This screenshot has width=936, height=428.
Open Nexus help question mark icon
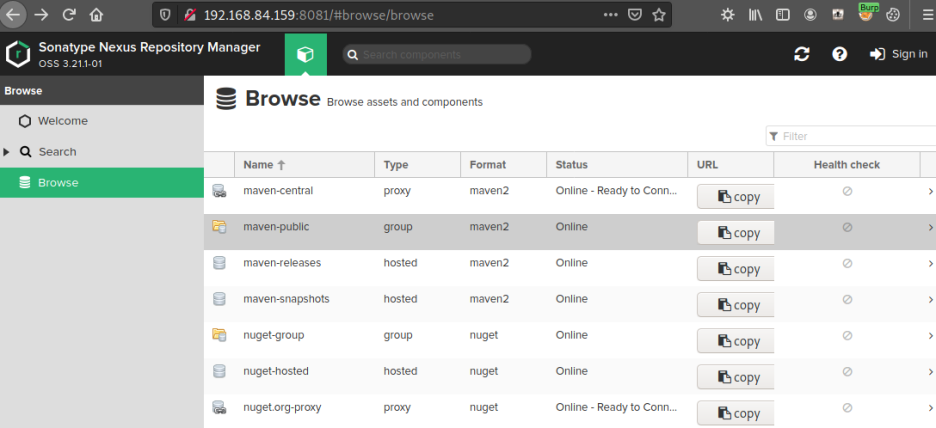click(839, 54)
